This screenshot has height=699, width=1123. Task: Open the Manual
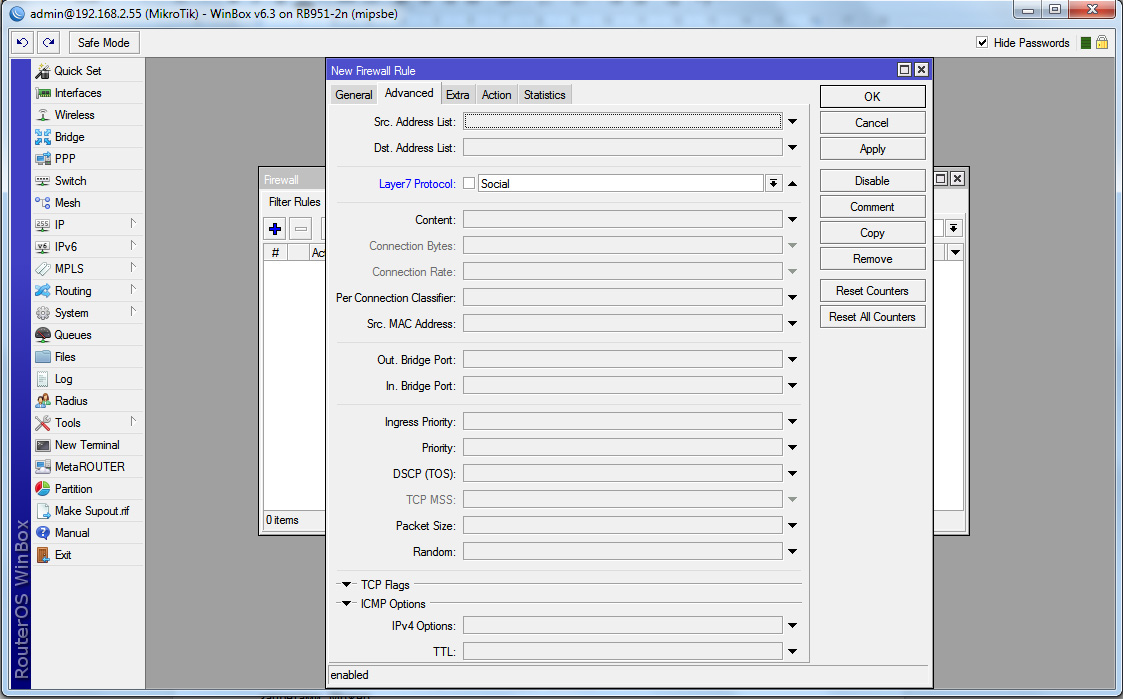87,533
